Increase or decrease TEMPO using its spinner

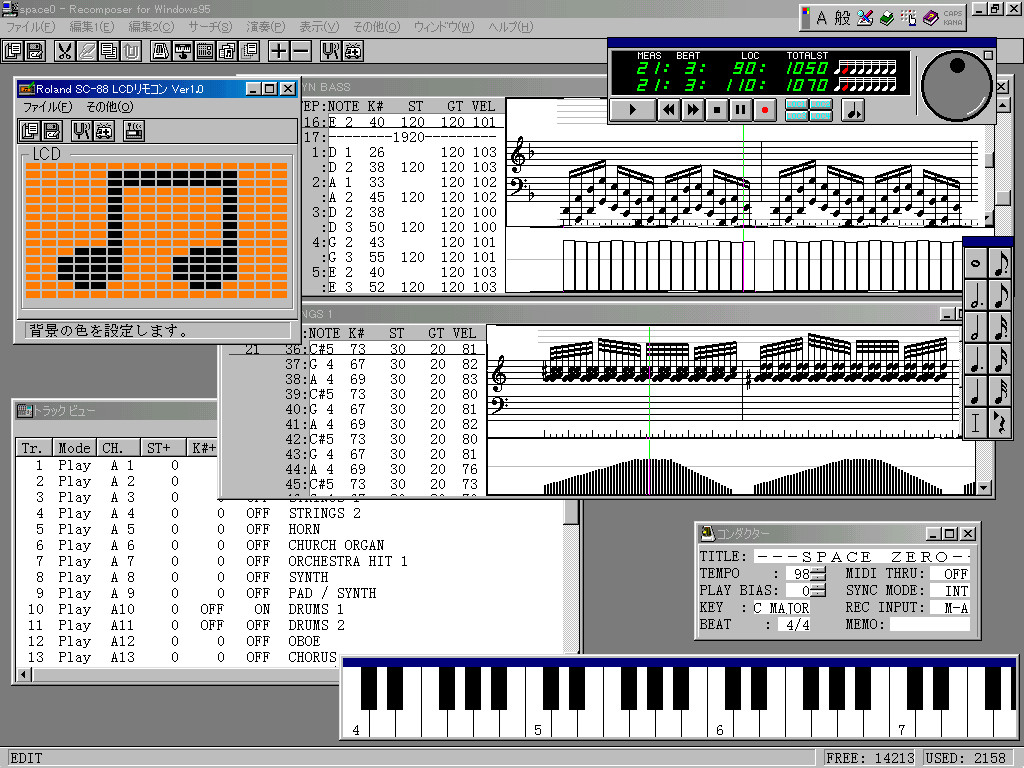tap(818, 574)
